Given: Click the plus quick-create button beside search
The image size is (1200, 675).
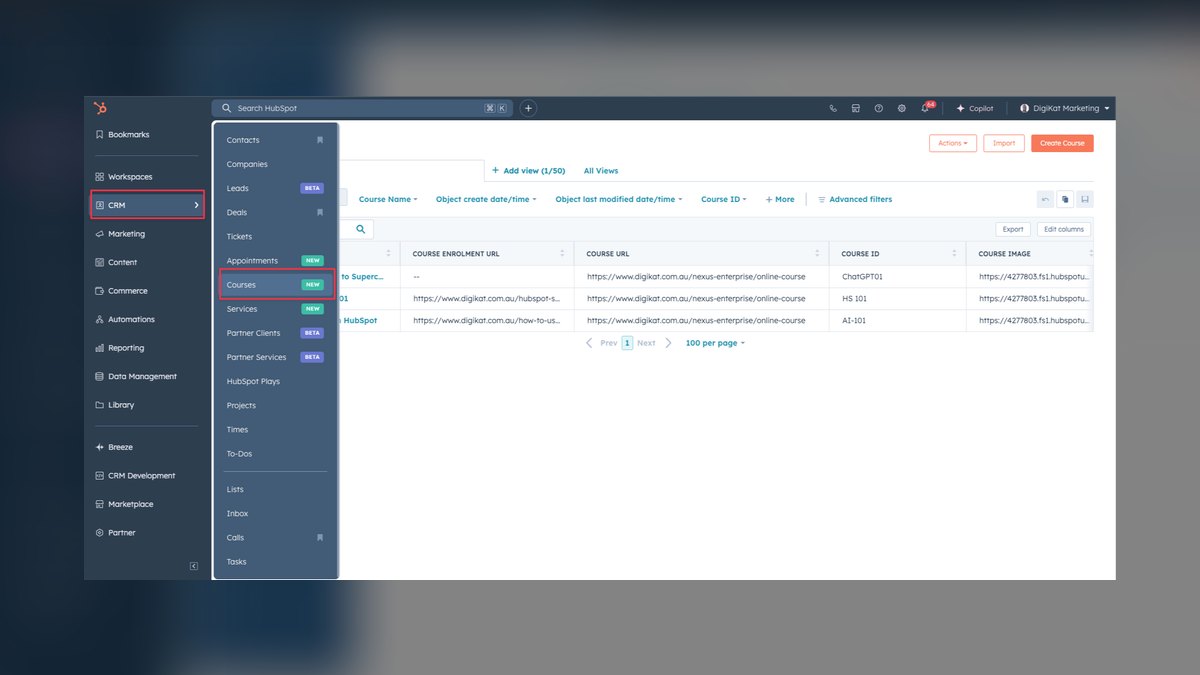Looking at the screenshot, I should point(528,108).
